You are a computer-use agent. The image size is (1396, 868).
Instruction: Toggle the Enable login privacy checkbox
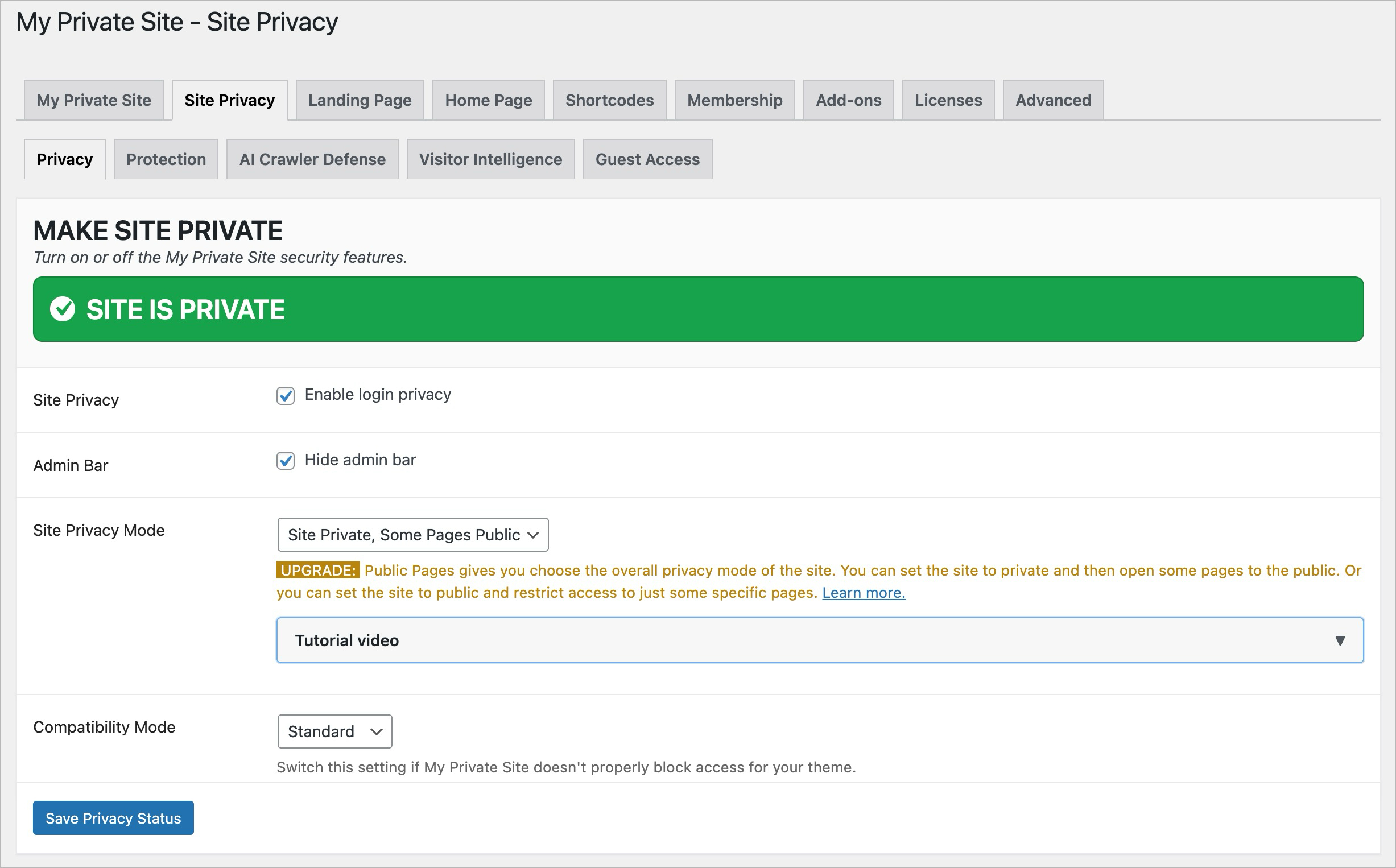(285, 395)
